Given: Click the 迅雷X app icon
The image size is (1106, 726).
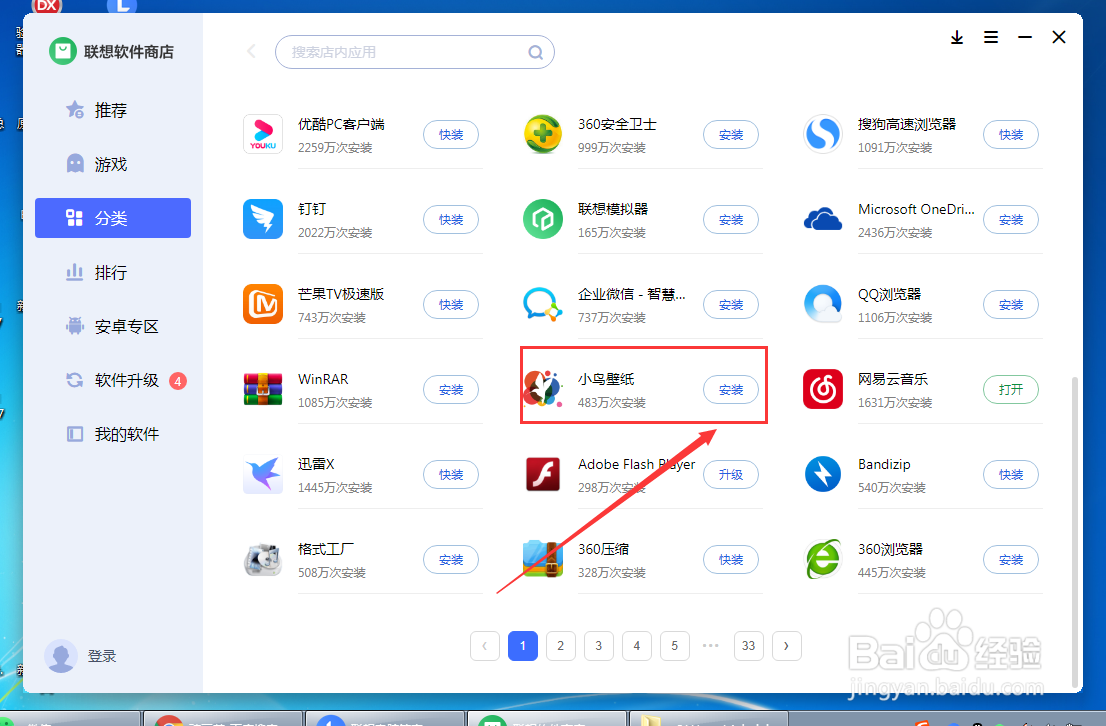Looking at the screenshot, I should tap(263, 474).
